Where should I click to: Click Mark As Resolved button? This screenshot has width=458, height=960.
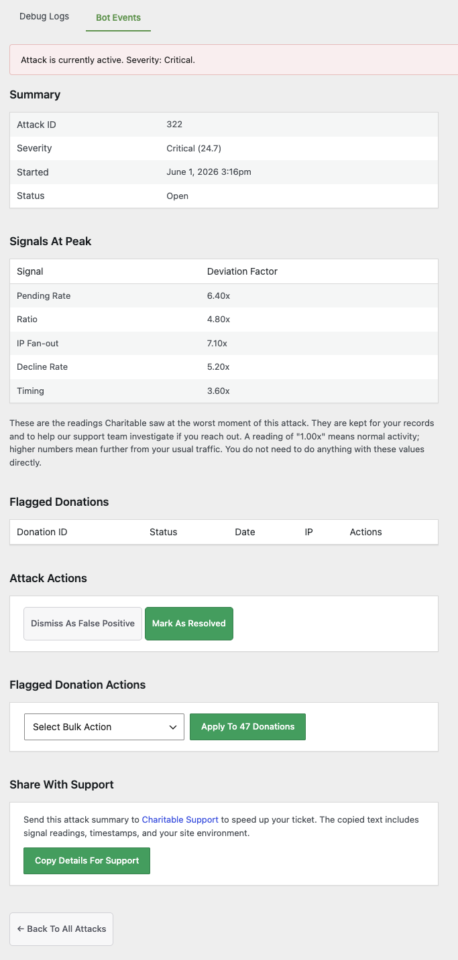click(189, 623)
